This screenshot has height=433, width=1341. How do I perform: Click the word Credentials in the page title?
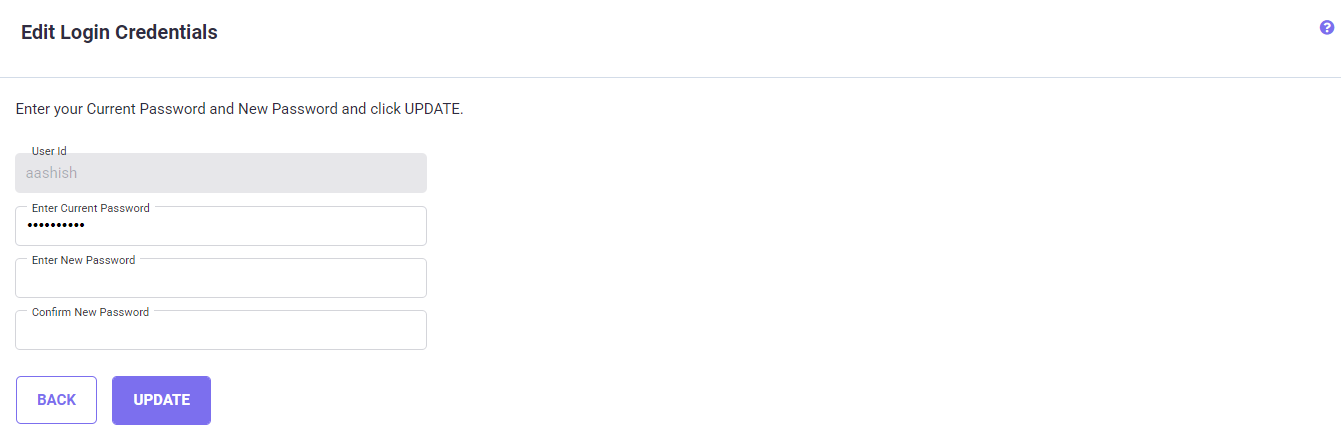coord(166,33)
